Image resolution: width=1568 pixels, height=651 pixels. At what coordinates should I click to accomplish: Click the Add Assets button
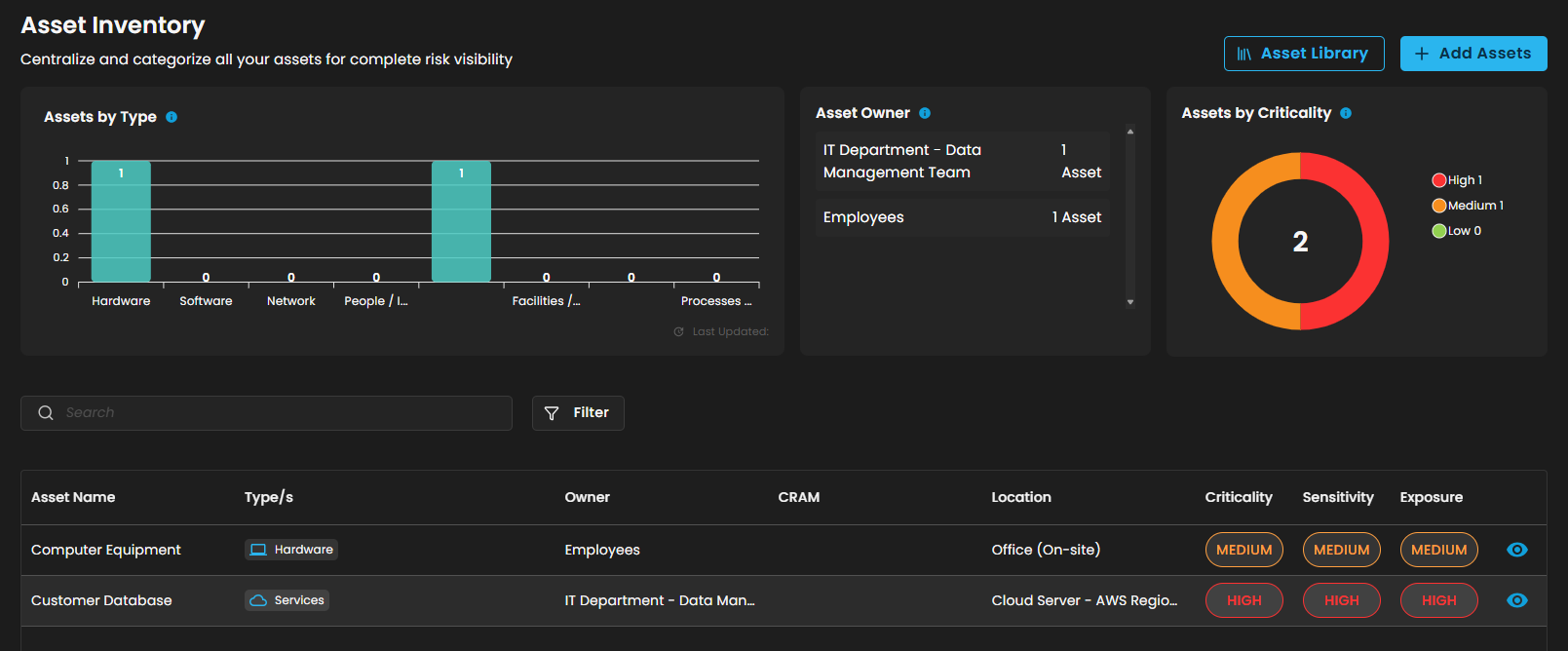point(1472,54)
